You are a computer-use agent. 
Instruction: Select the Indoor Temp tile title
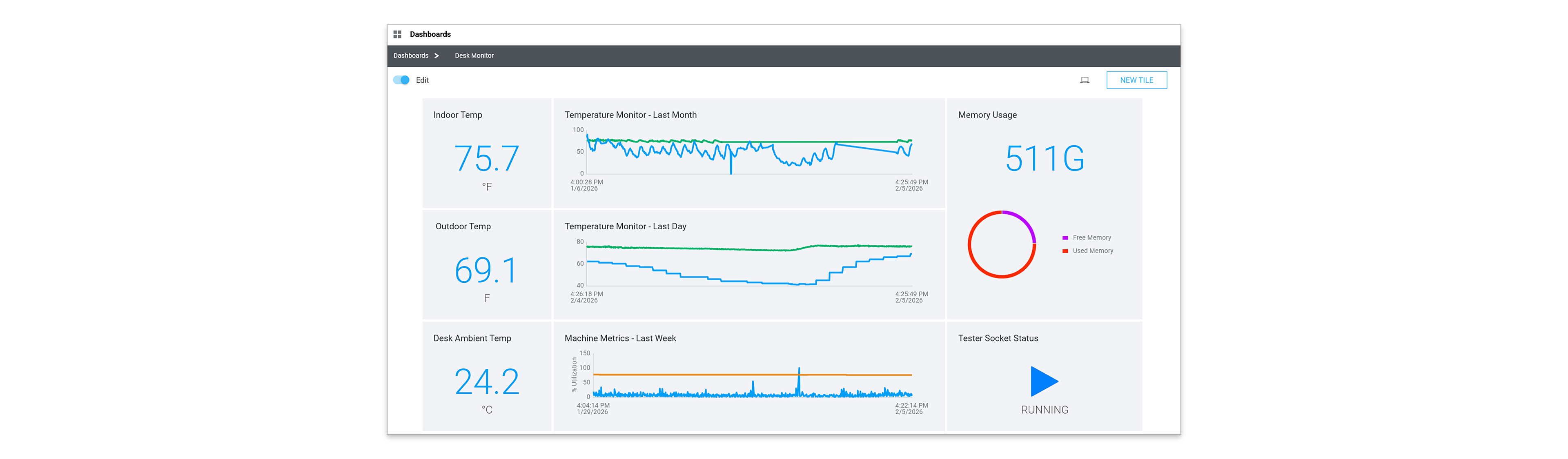click(x=458, y=115)
